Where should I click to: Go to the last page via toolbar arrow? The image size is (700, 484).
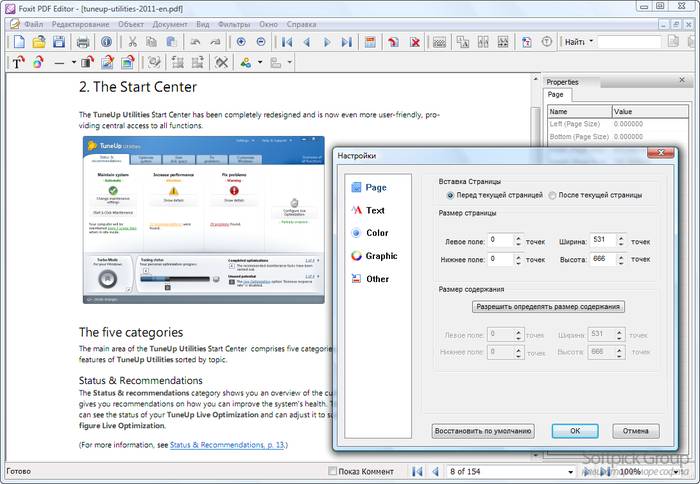pyautogui.click(x=346, y=42)
